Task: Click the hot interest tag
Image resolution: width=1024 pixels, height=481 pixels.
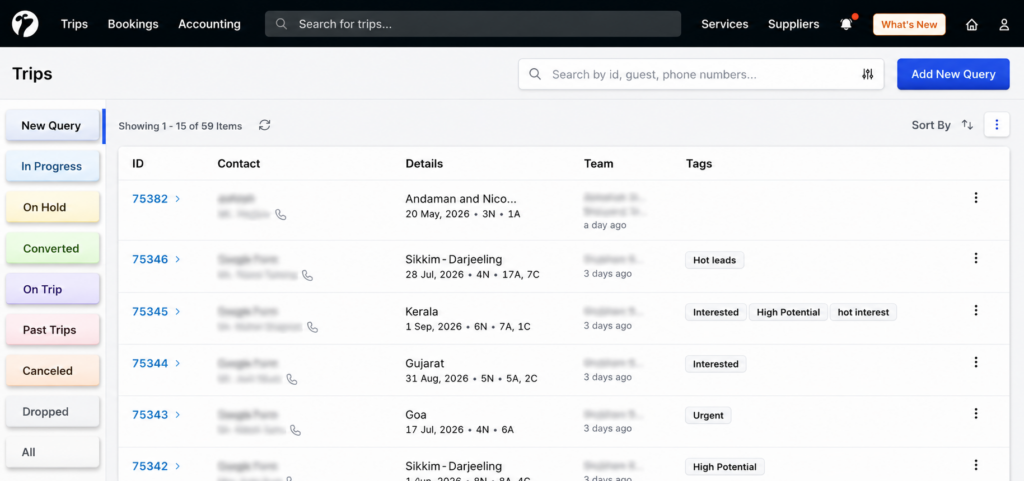Action: [863, 312]
